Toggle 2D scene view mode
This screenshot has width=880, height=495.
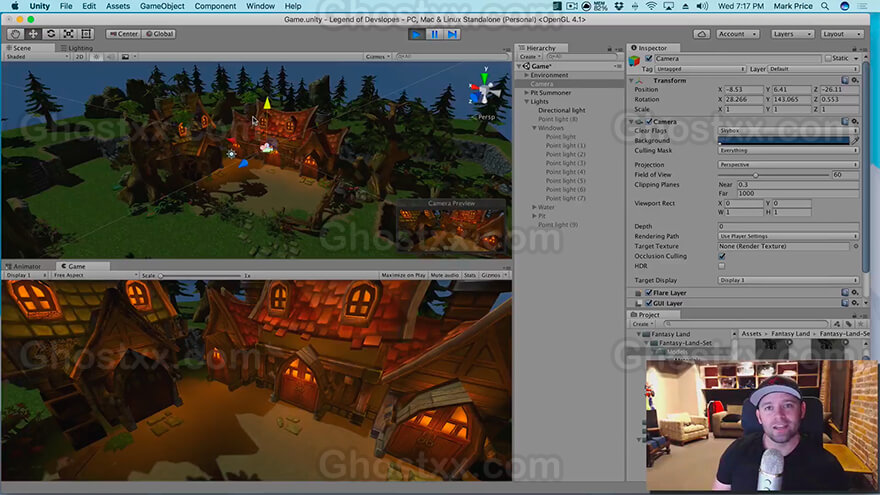pyautogui.click(x=80, y=57)
